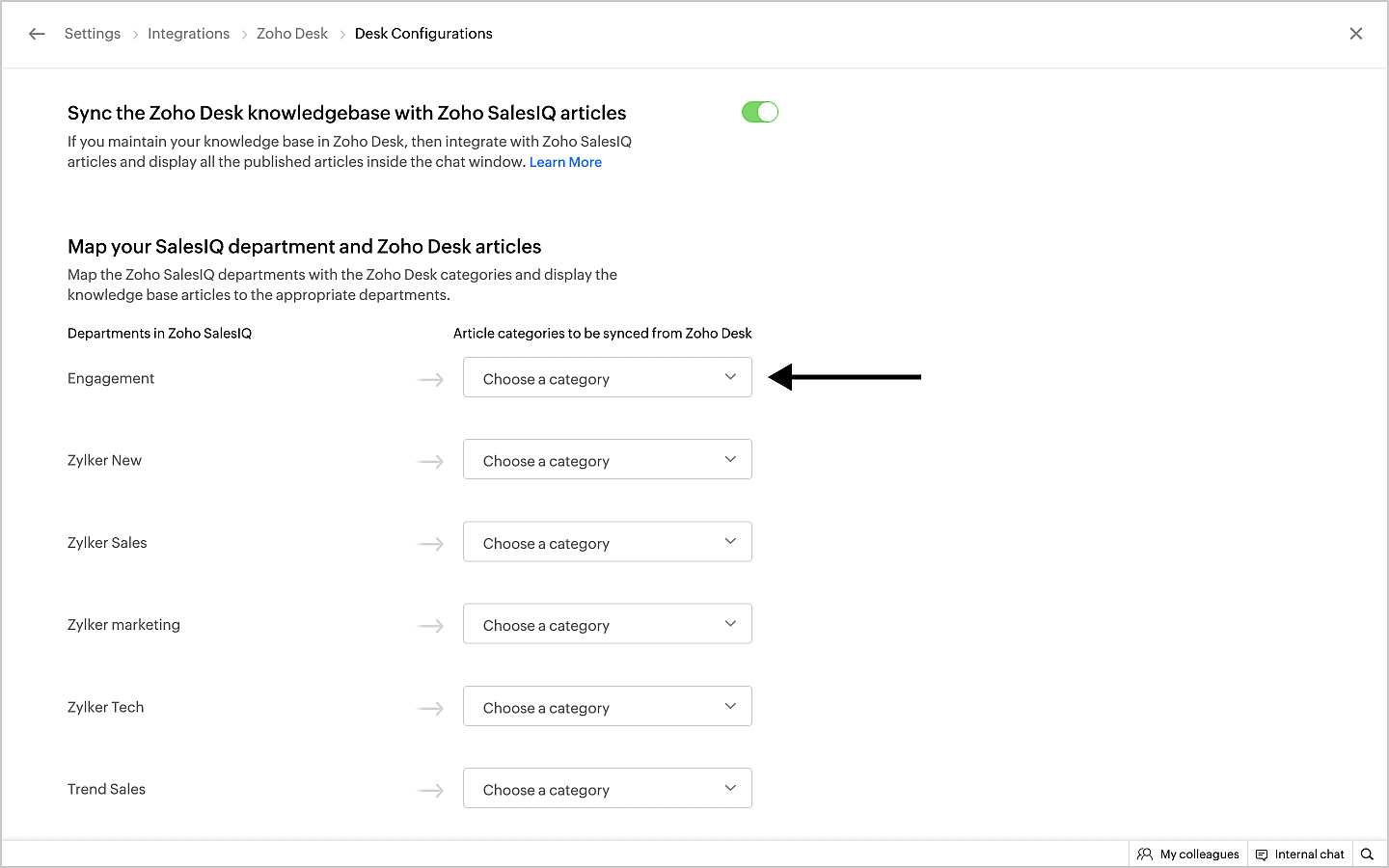
Task: Choose a category for Zylker Sales
Action: tap(607, 542)
